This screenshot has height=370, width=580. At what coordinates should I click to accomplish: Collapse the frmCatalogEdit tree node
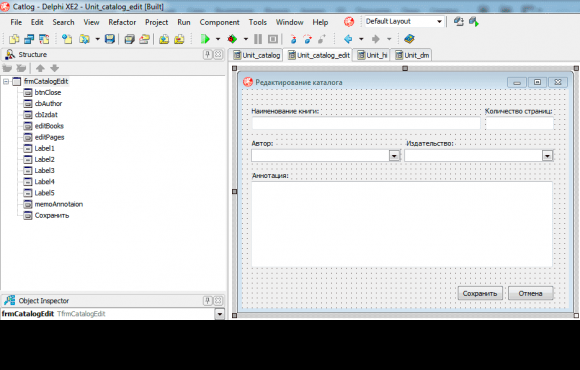[6, 81]
